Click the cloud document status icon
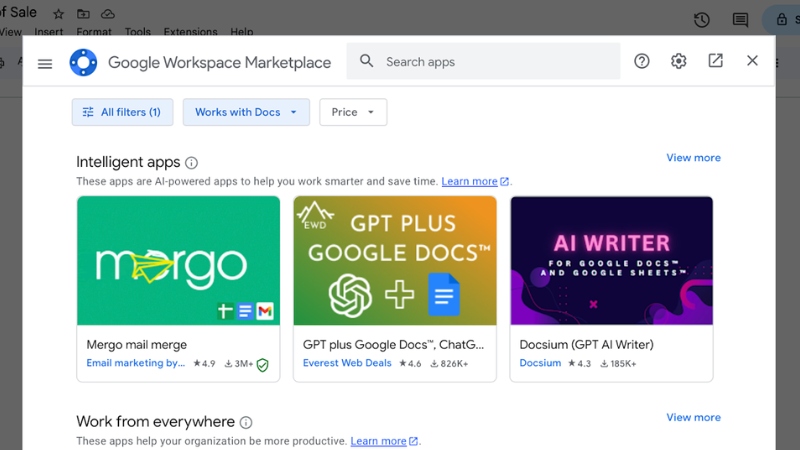The height and width of the screenshot is (450, 800). (x=108, y=14)
